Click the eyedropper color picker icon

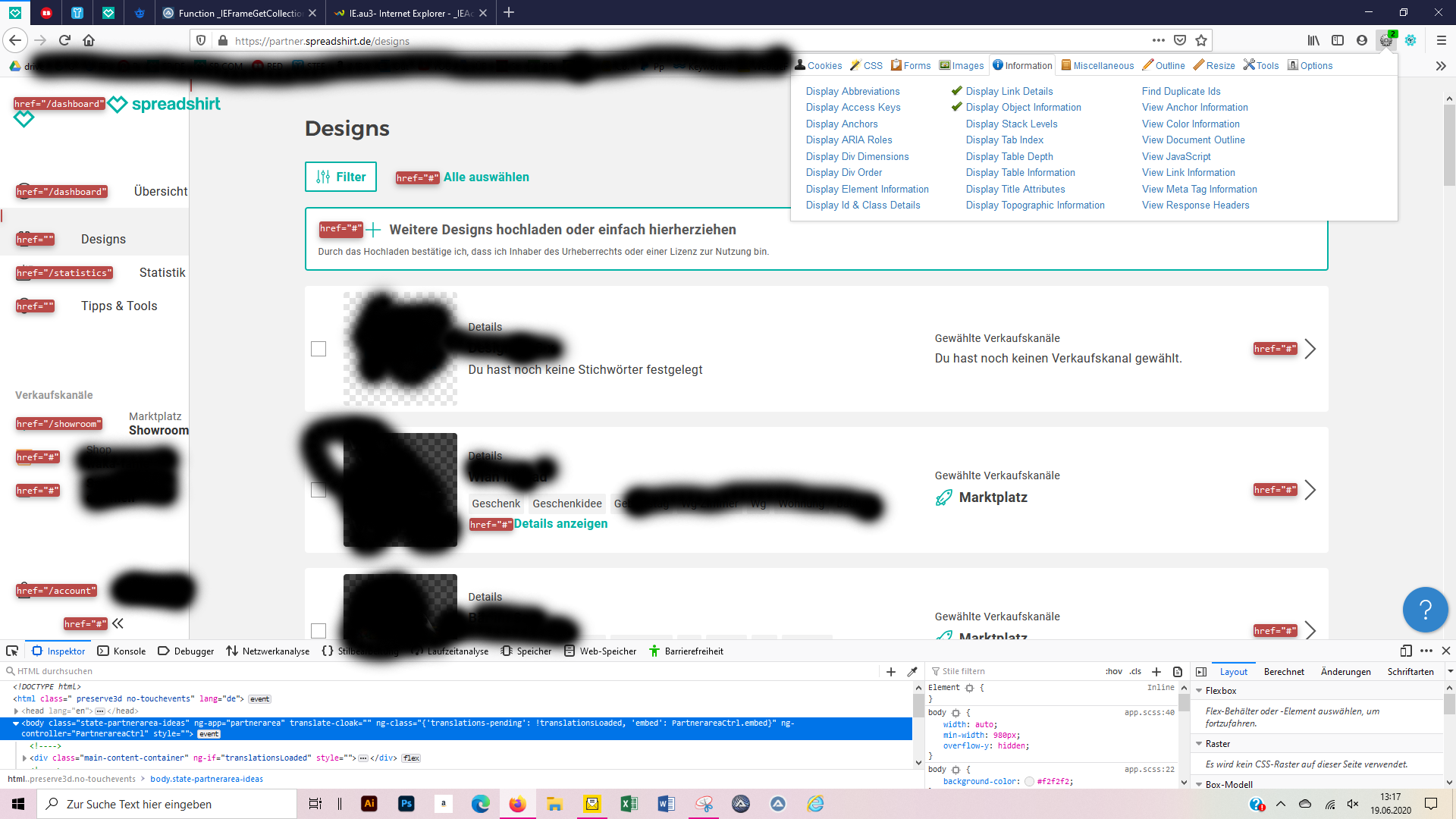[912, 671]
